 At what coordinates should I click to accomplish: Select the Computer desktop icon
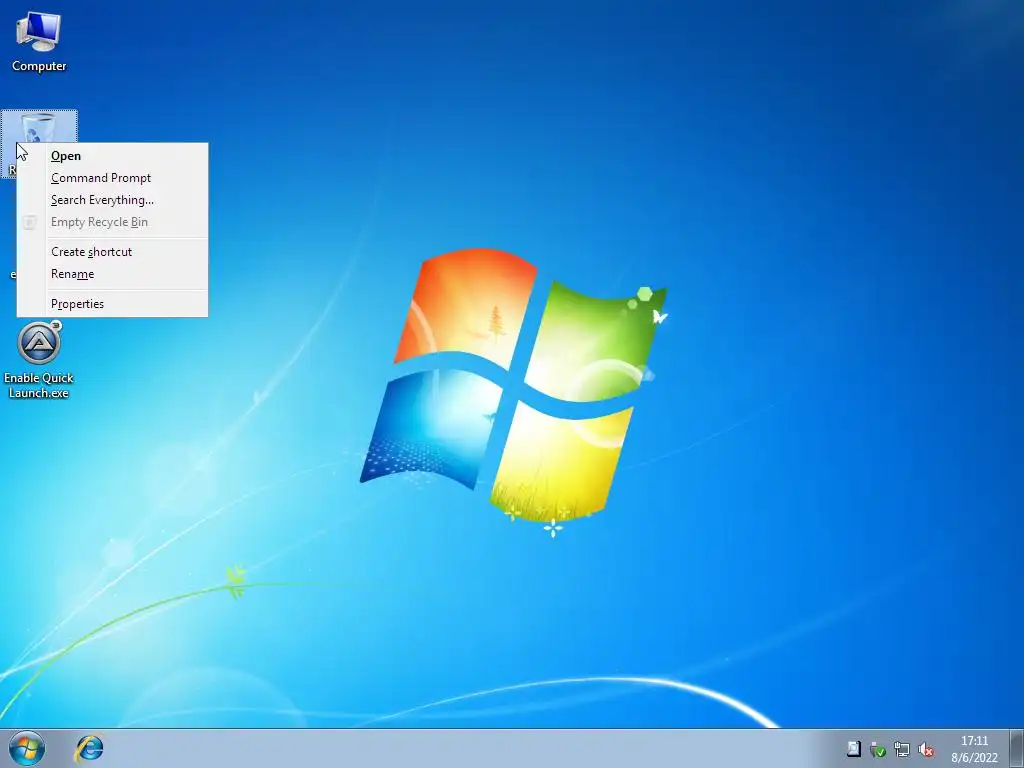click(x=39, y=41)
